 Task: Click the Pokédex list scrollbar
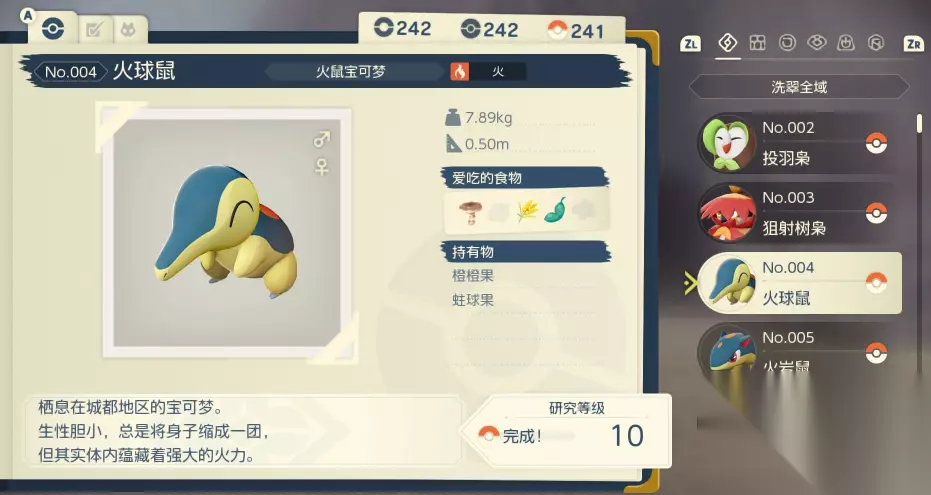point(919,123)
